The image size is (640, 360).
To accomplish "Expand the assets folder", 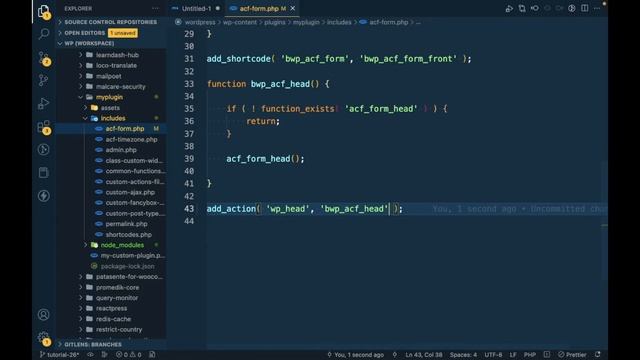I will pos(110,108).
